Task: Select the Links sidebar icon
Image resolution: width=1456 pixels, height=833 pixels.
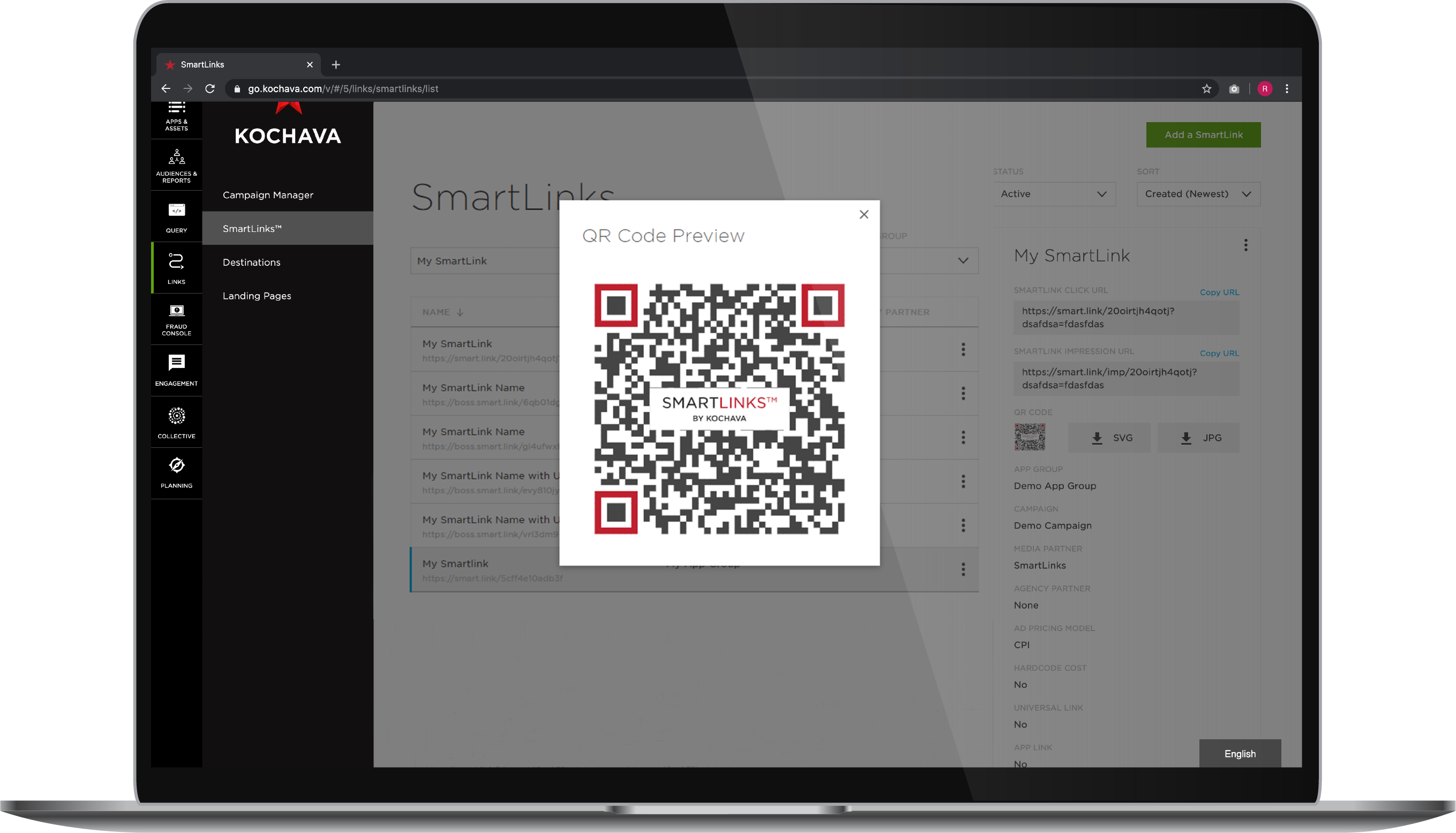Action: pos(176,268)
